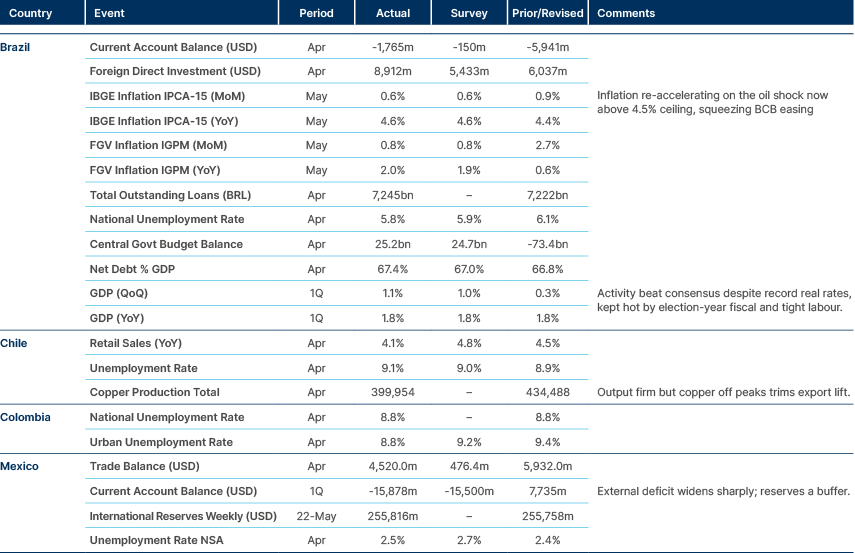The image size is (855, 553).
Task: Select the 434,488 prior value
Action: coord(547,392)
